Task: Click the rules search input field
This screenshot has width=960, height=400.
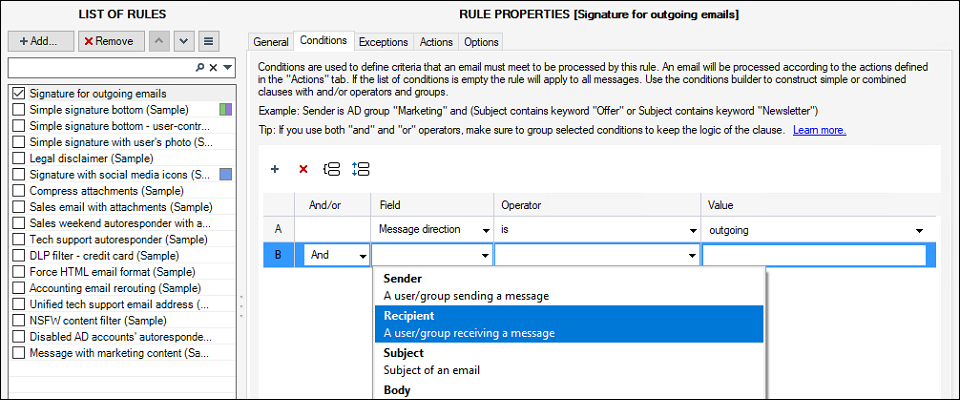Action: point(101,67)
